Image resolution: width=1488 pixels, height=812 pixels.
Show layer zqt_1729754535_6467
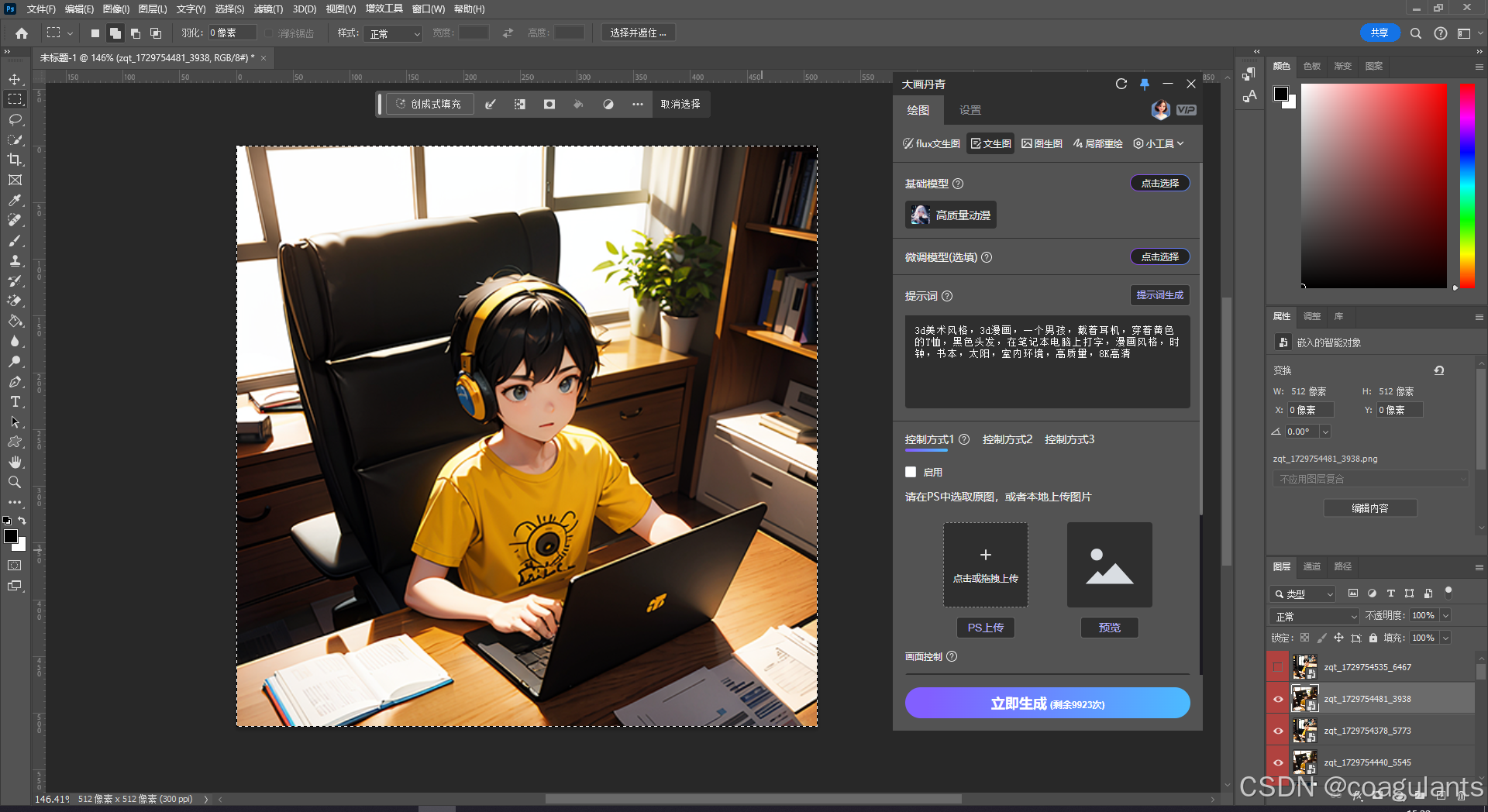1278,666
